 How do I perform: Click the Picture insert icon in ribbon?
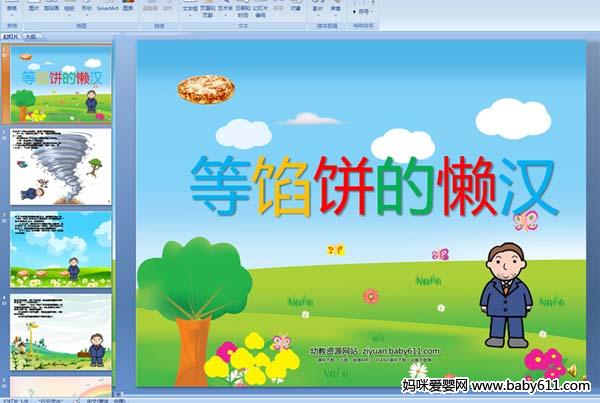point(34,6)
